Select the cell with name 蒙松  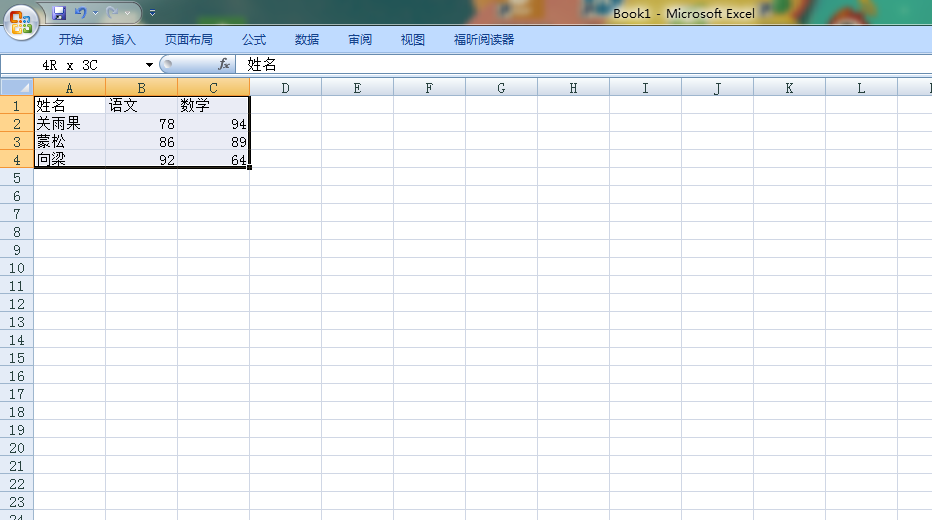click(70, 141)
